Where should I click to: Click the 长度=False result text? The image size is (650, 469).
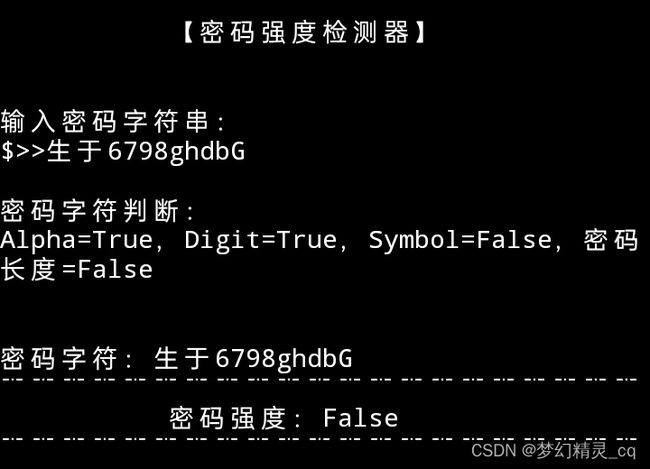point(77,270)
